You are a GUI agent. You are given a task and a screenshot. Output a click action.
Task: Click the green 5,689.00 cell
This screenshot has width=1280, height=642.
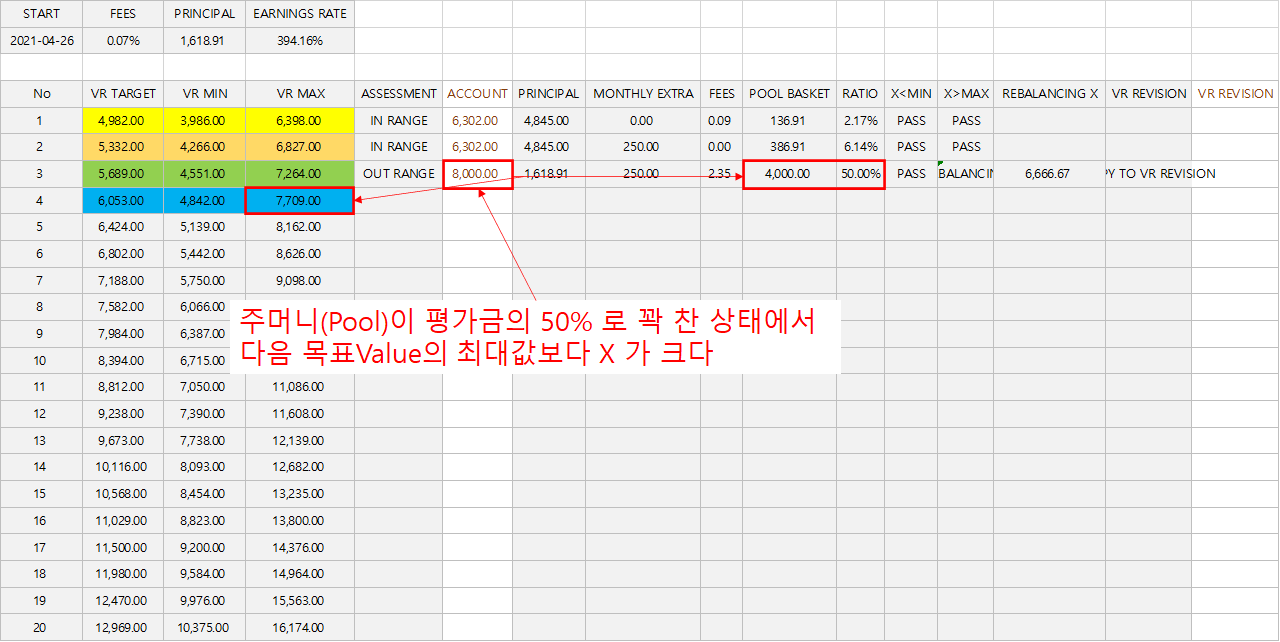coord(123,174)
